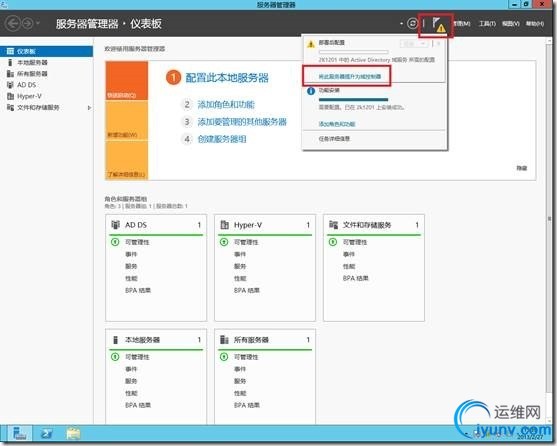Open 事件 in the 本地服务器 tile
This screenshot has width=557, height=446.
tap(131, 369)
